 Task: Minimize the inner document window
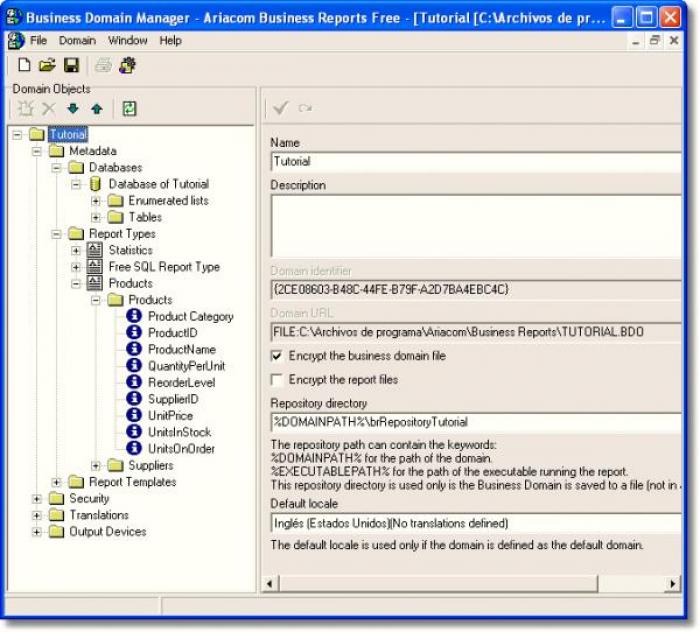pyautogui.click(x=636, y=42)
